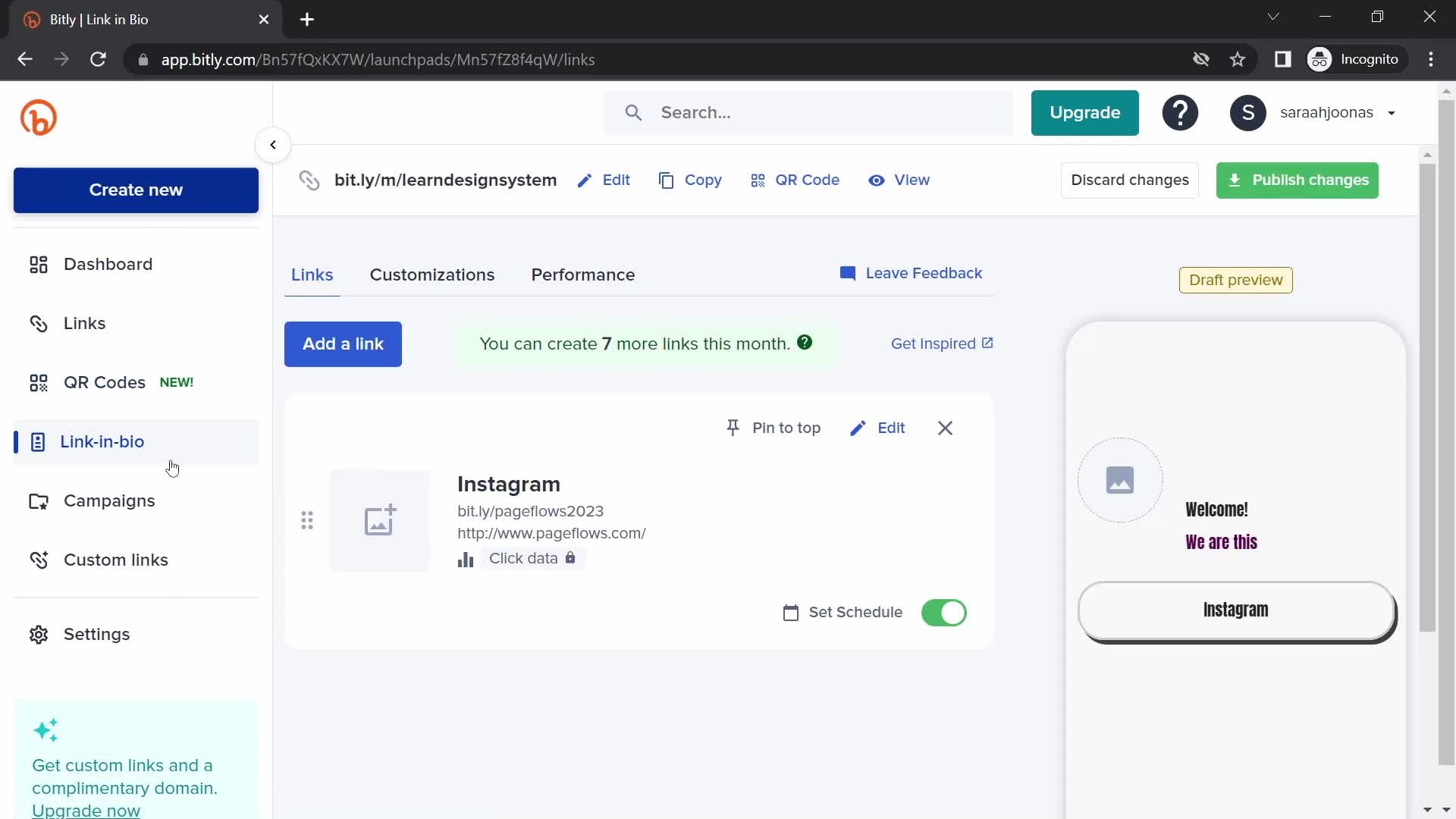
Task: Click the Settings gear icon
Action: tap(39, 634)
